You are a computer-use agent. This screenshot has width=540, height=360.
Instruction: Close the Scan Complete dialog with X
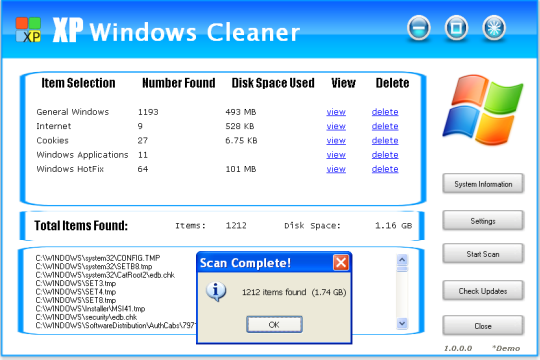[341, 263]
